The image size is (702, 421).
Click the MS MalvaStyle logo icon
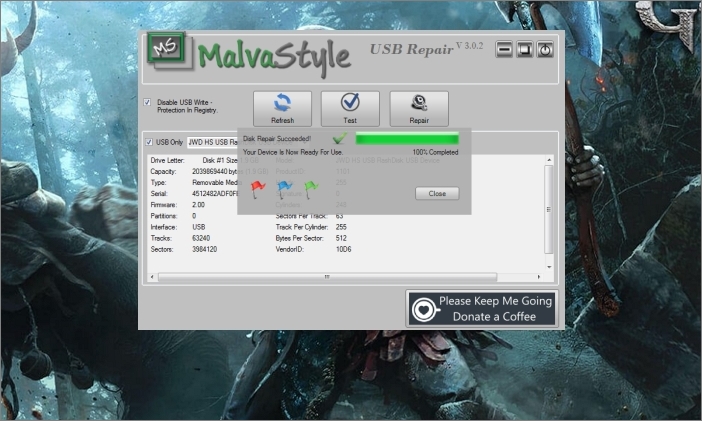pyautogui.click(x=166, y=48)
